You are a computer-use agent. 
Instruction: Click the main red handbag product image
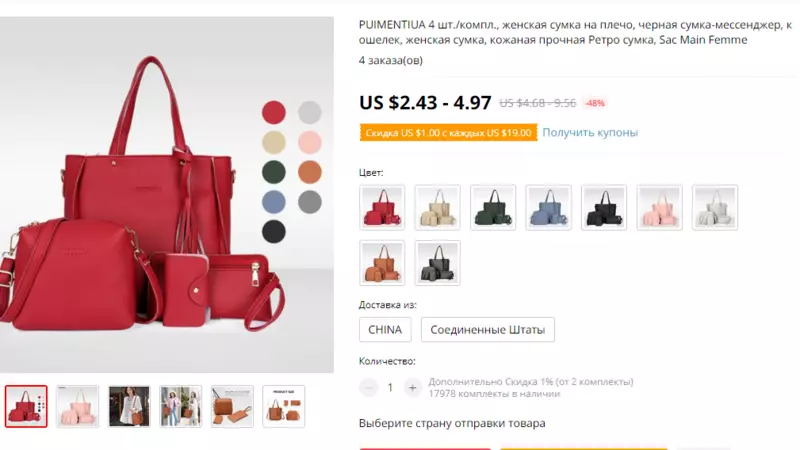tap(167, 195)
